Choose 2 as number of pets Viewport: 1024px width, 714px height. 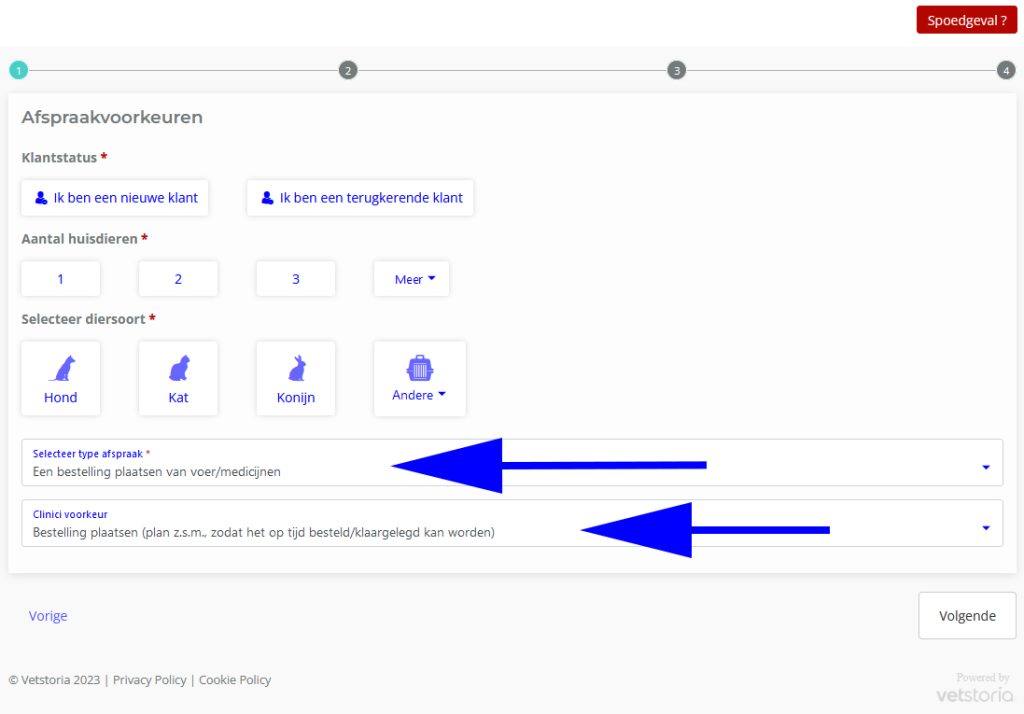click(x=178, y=279)
